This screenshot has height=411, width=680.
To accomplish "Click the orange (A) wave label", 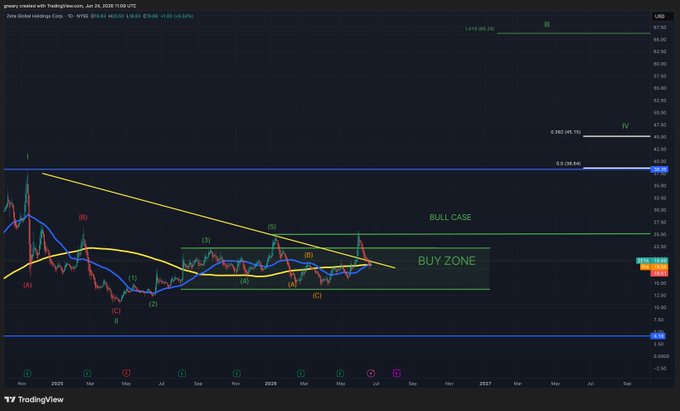I will 292,284.
